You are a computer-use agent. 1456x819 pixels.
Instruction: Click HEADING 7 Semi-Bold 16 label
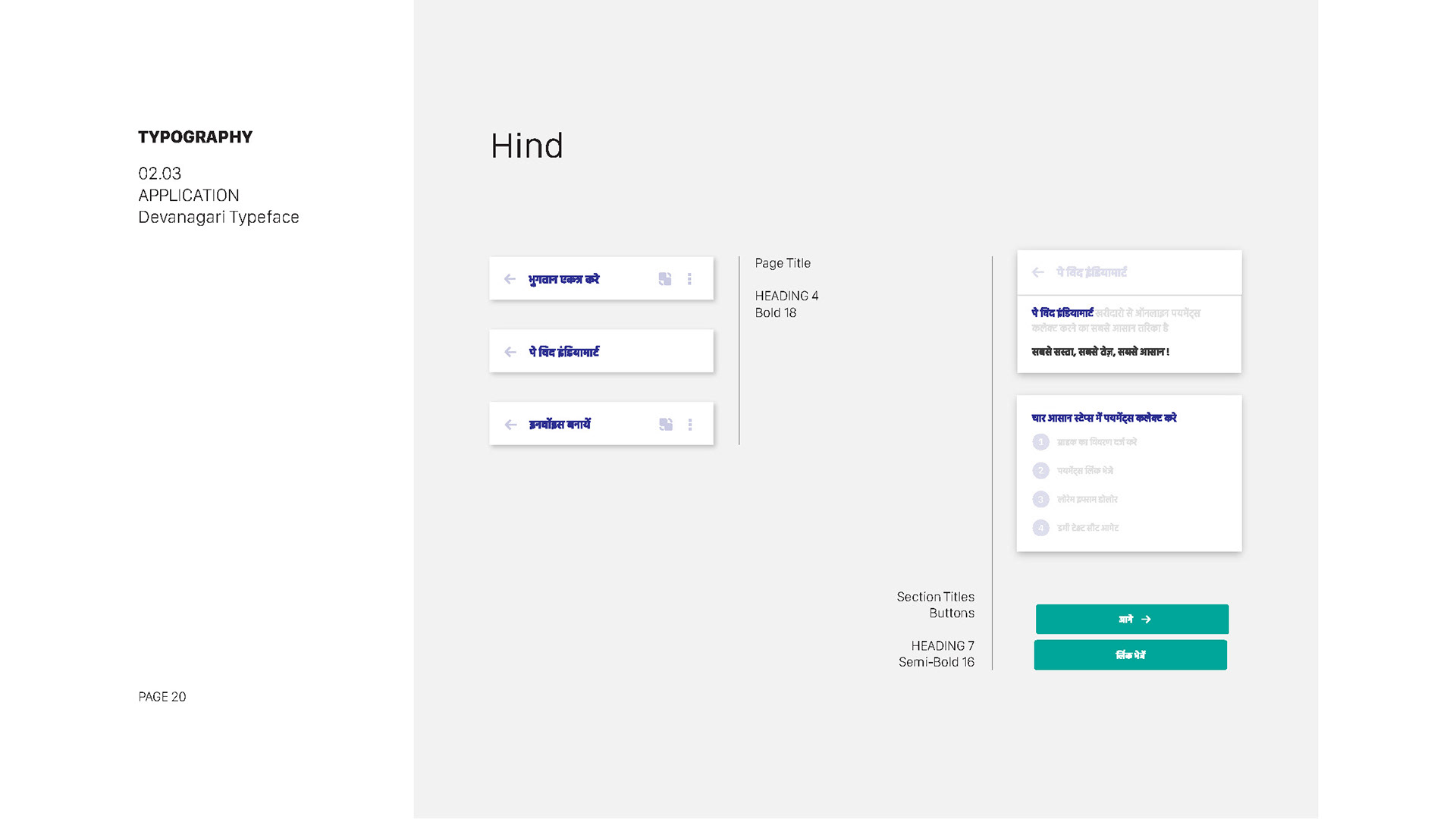tap(937, 654)
